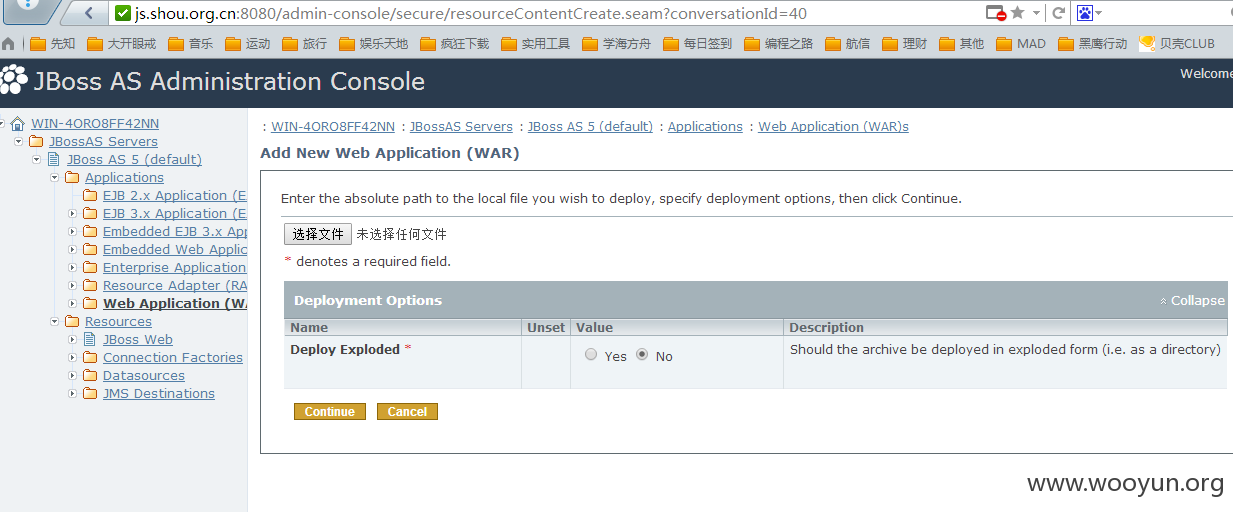This screenshot has height=512, width=1233.
Task: Collapse the JBoss AS 5 (default) node
Action: 37,160
